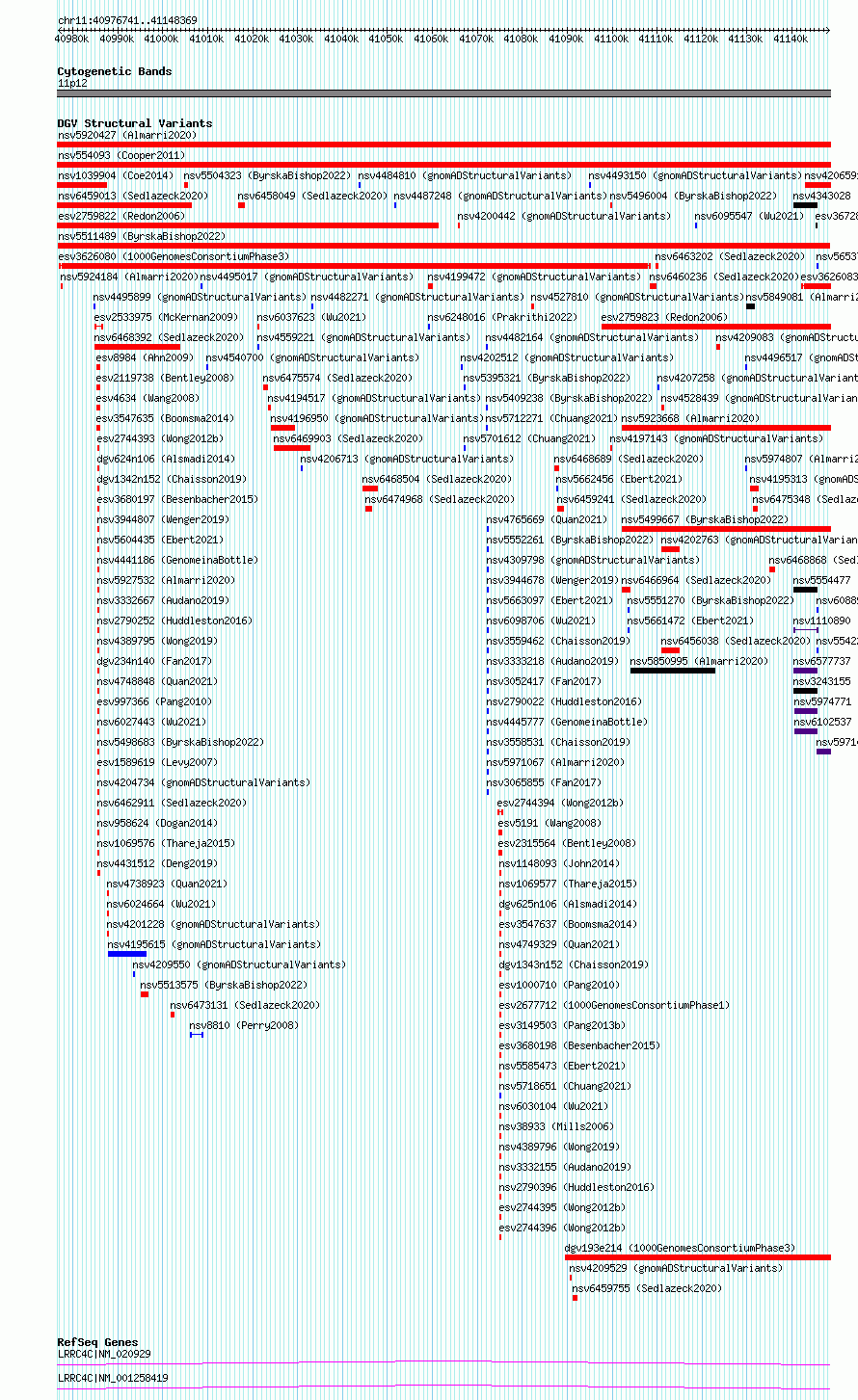Screen dimensions: 858x1400
Task: Click the blue bar under nsv4195615
Action: coord(127,954)
